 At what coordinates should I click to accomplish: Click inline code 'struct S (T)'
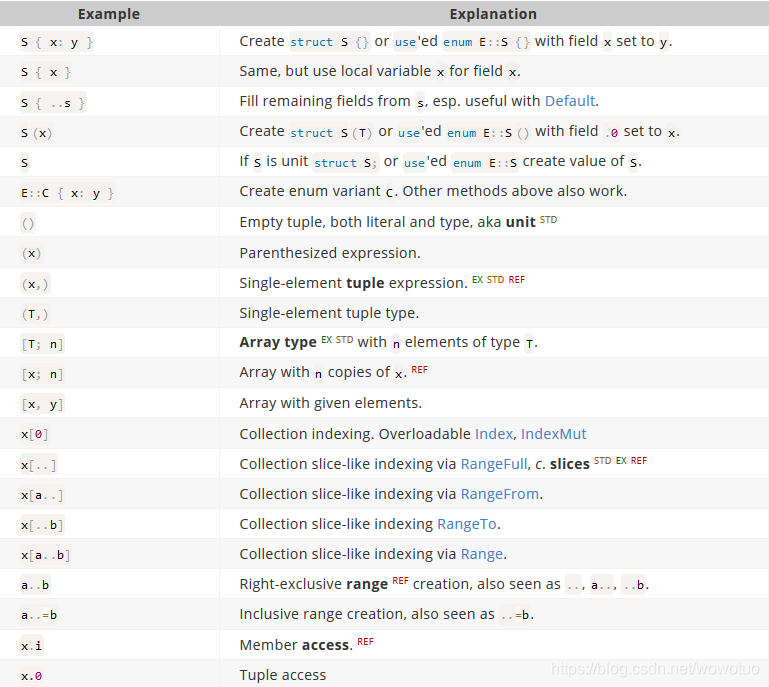331,133
